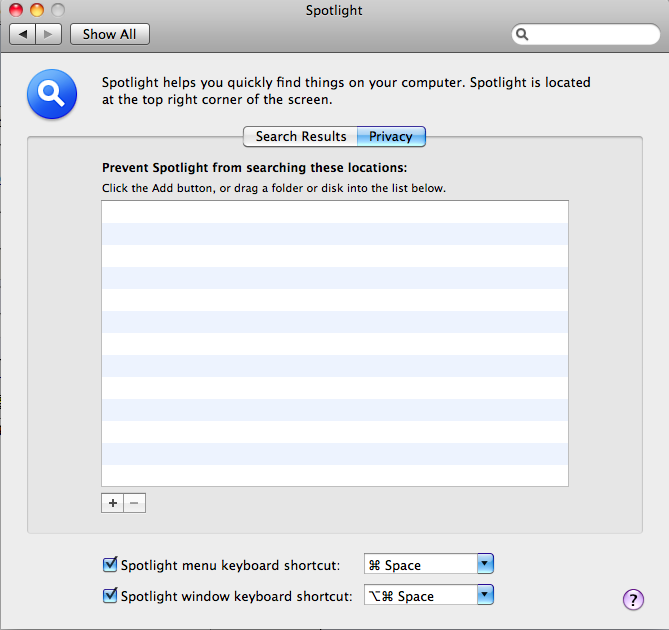Click inside the excluded locations list
This screenshot has width=669, height=630.
coord(335,343)
